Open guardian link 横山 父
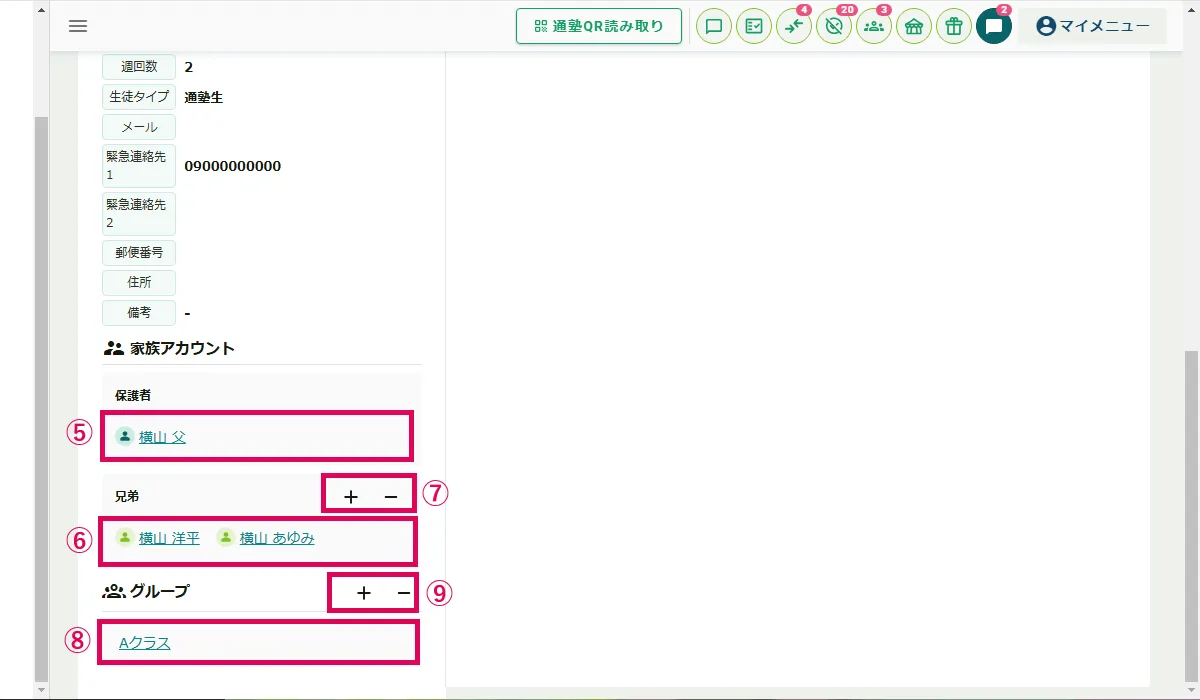This screenshot has height=700, width=1200. (162, 436)
